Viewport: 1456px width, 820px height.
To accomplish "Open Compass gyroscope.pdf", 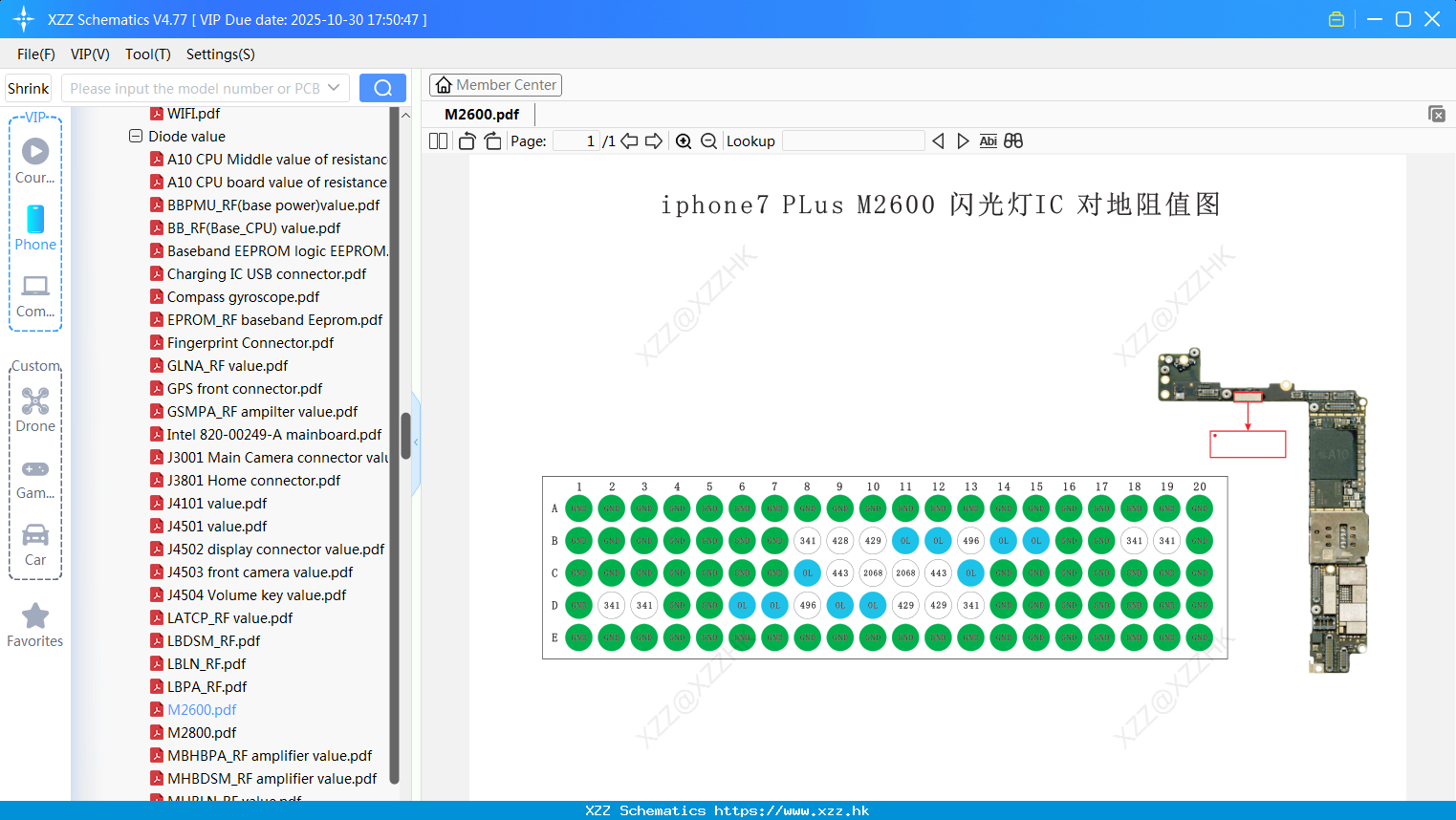I will coord(243,297).
